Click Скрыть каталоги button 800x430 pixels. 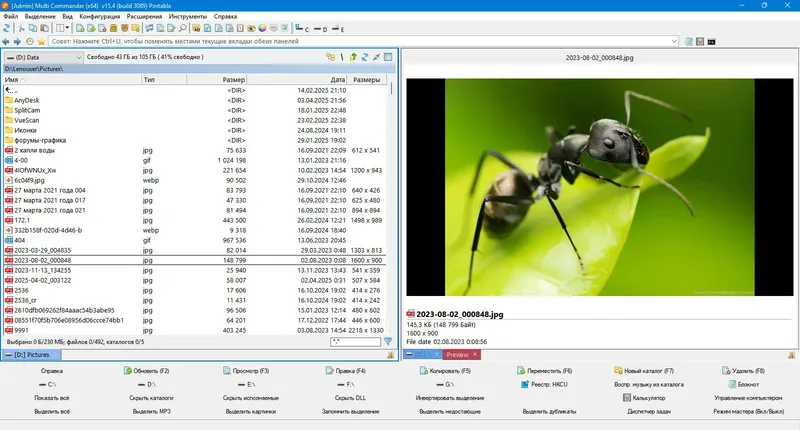coord(151,398)
